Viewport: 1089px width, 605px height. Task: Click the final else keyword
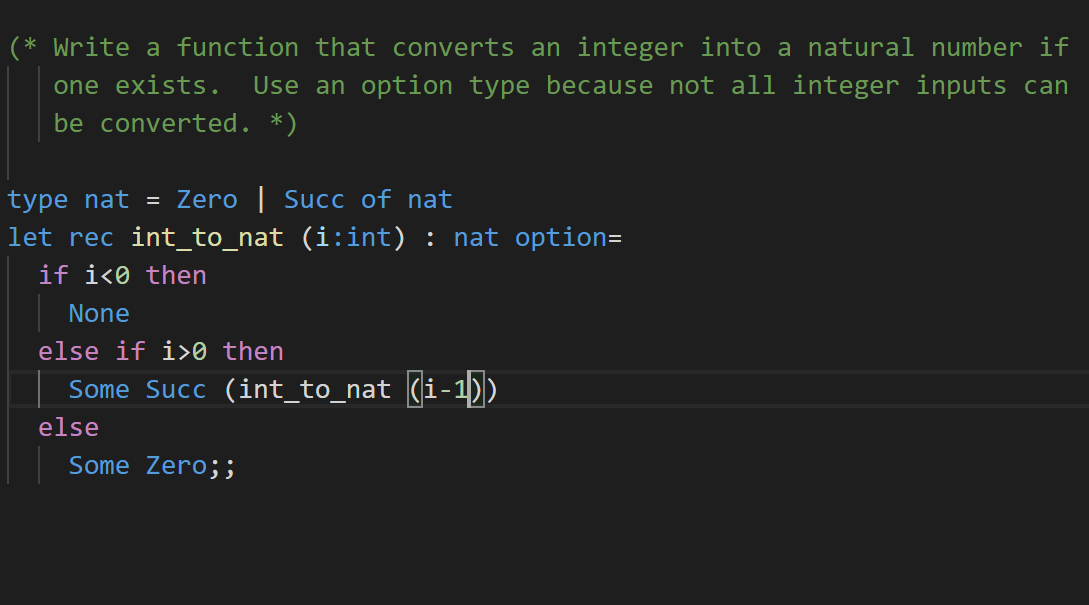point(68,427)
